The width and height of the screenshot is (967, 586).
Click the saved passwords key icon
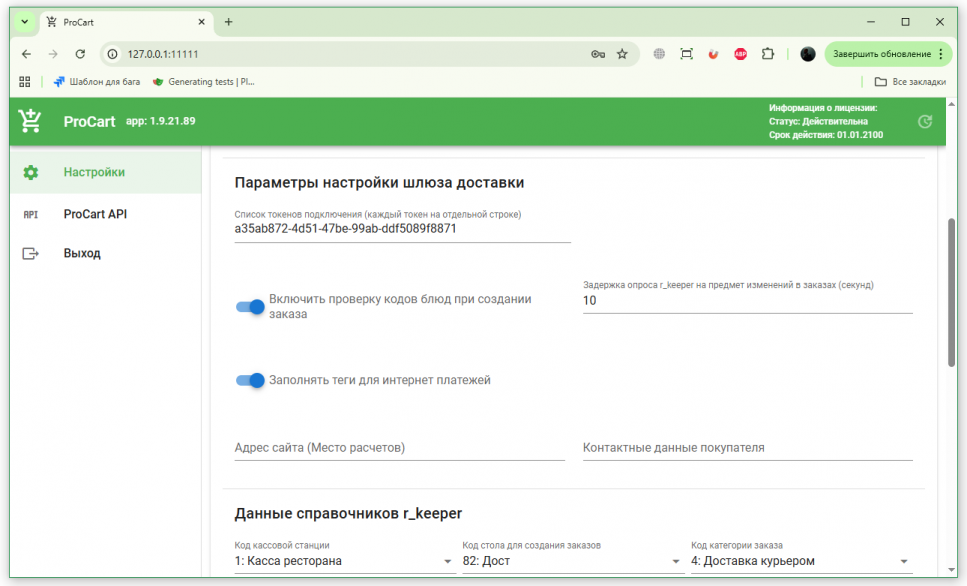point(598,54)
